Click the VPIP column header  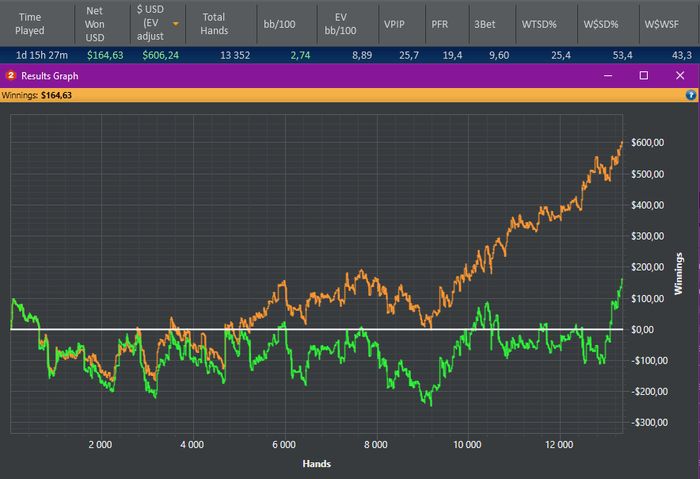coord(395,23)
